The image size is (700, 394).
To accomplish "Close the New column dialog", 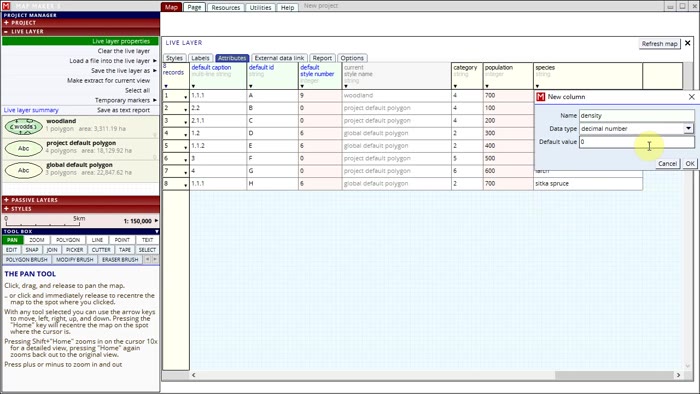I will click(692, 97).
